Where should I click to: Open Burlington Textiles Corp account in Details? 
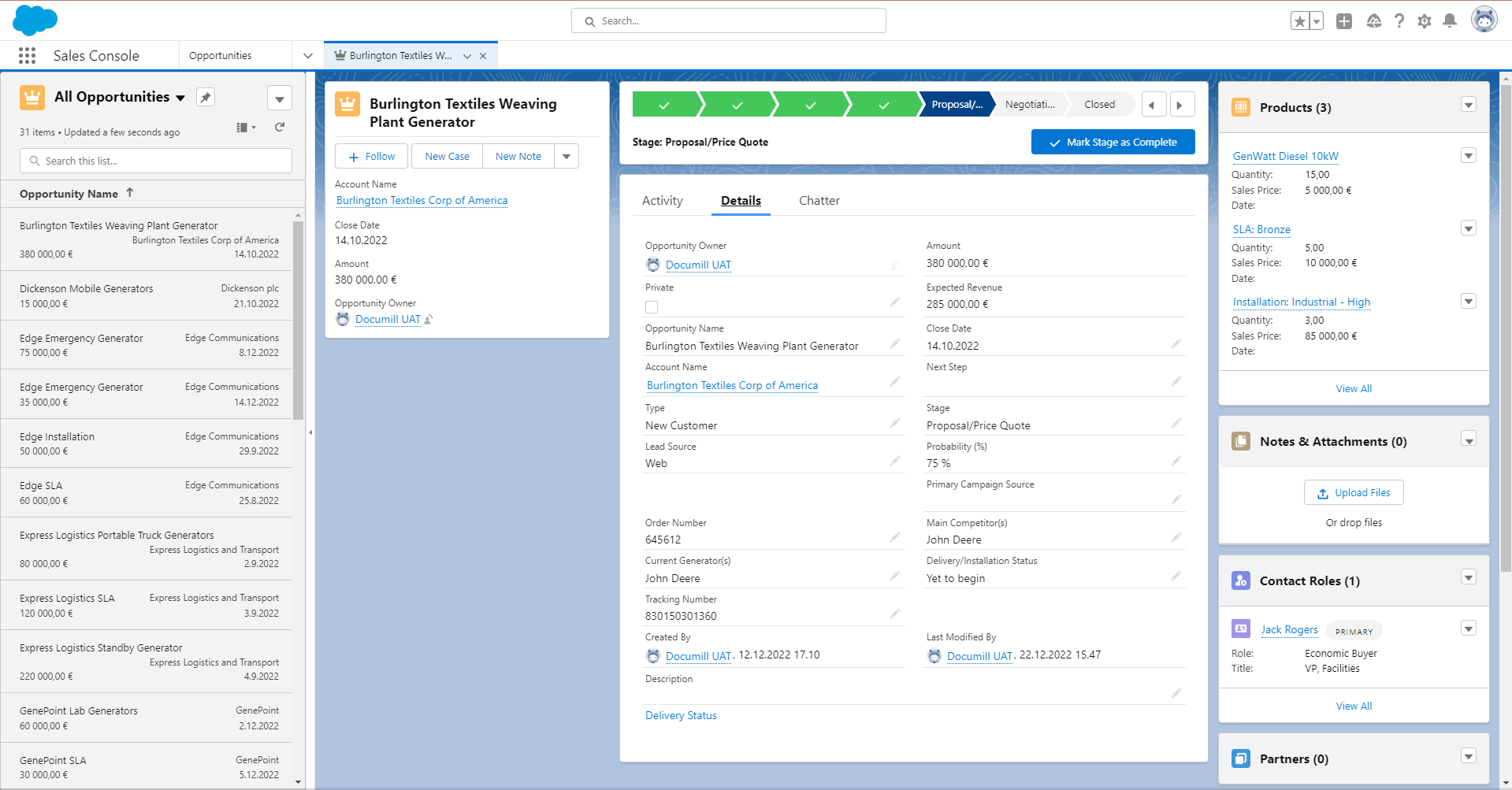[x=732, y=385]
